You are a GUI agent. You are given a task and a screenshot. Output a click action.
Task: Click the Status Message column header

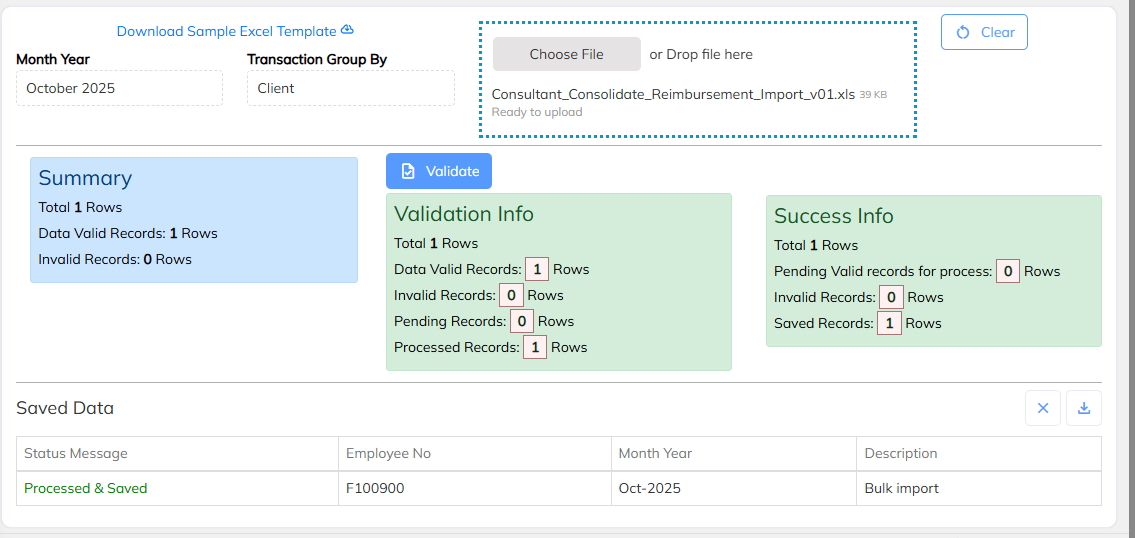click(76, 454)
